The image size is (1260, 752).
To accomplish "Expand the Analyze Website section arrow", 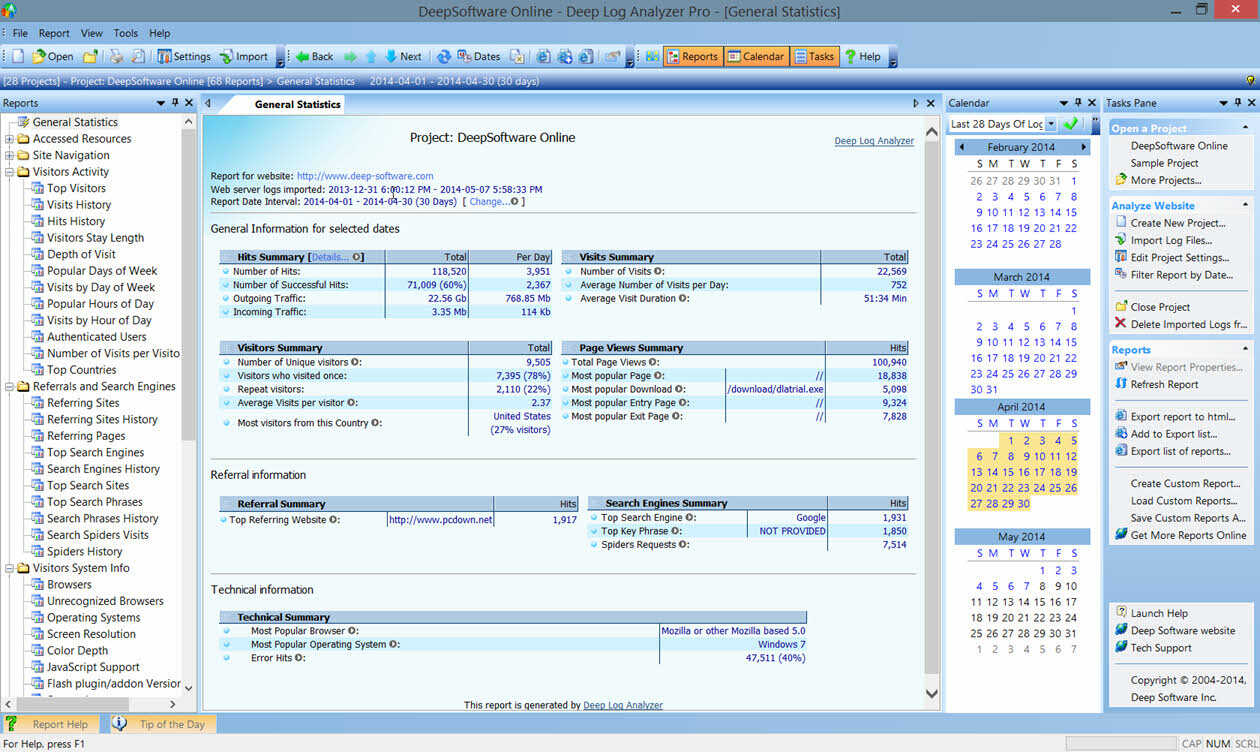I will (1245, 204).
